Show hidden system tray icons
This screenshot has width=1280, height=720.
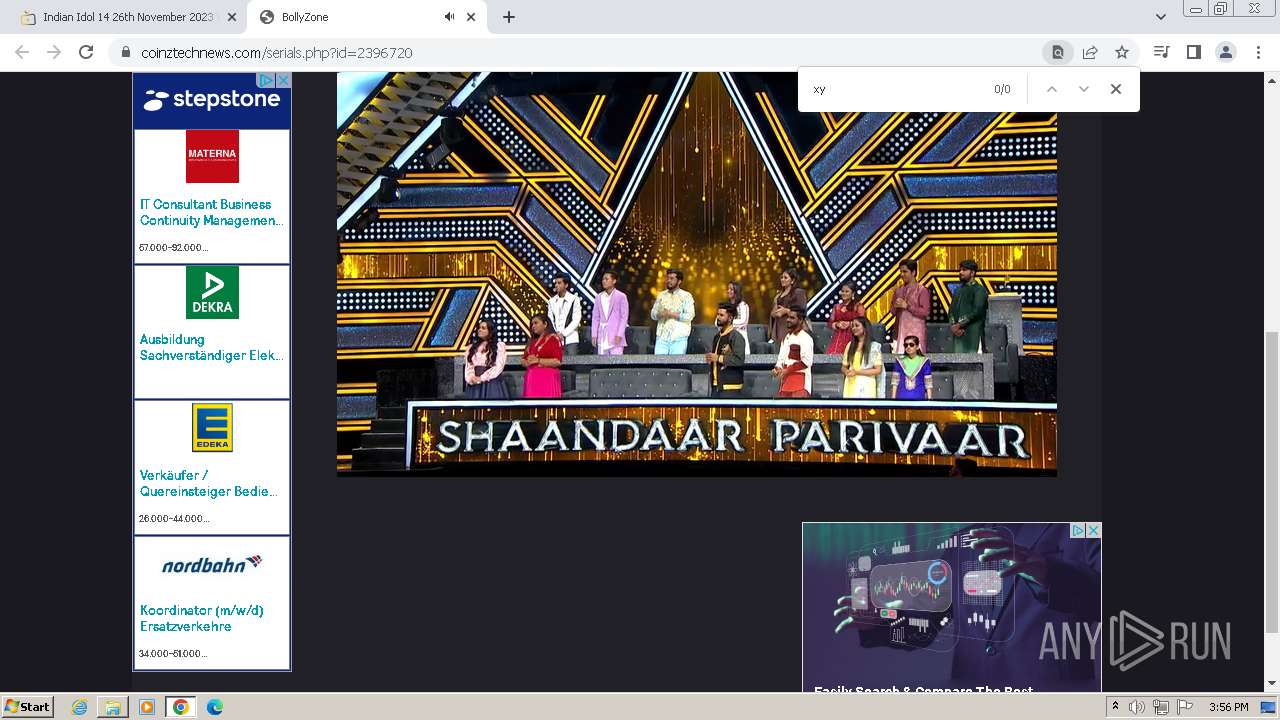tap(1115, 707)
